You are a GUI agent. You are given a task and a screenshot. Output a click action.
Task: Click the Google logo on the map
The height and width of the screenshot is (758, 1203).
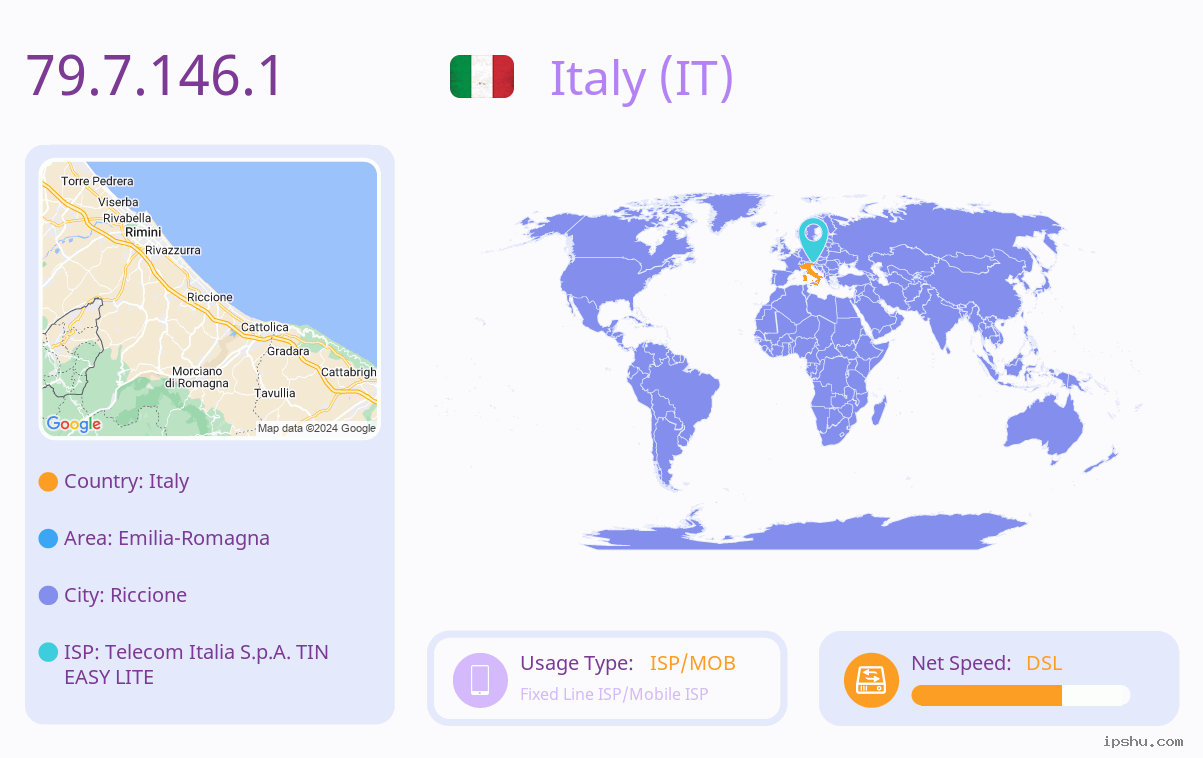click(74, 424)
